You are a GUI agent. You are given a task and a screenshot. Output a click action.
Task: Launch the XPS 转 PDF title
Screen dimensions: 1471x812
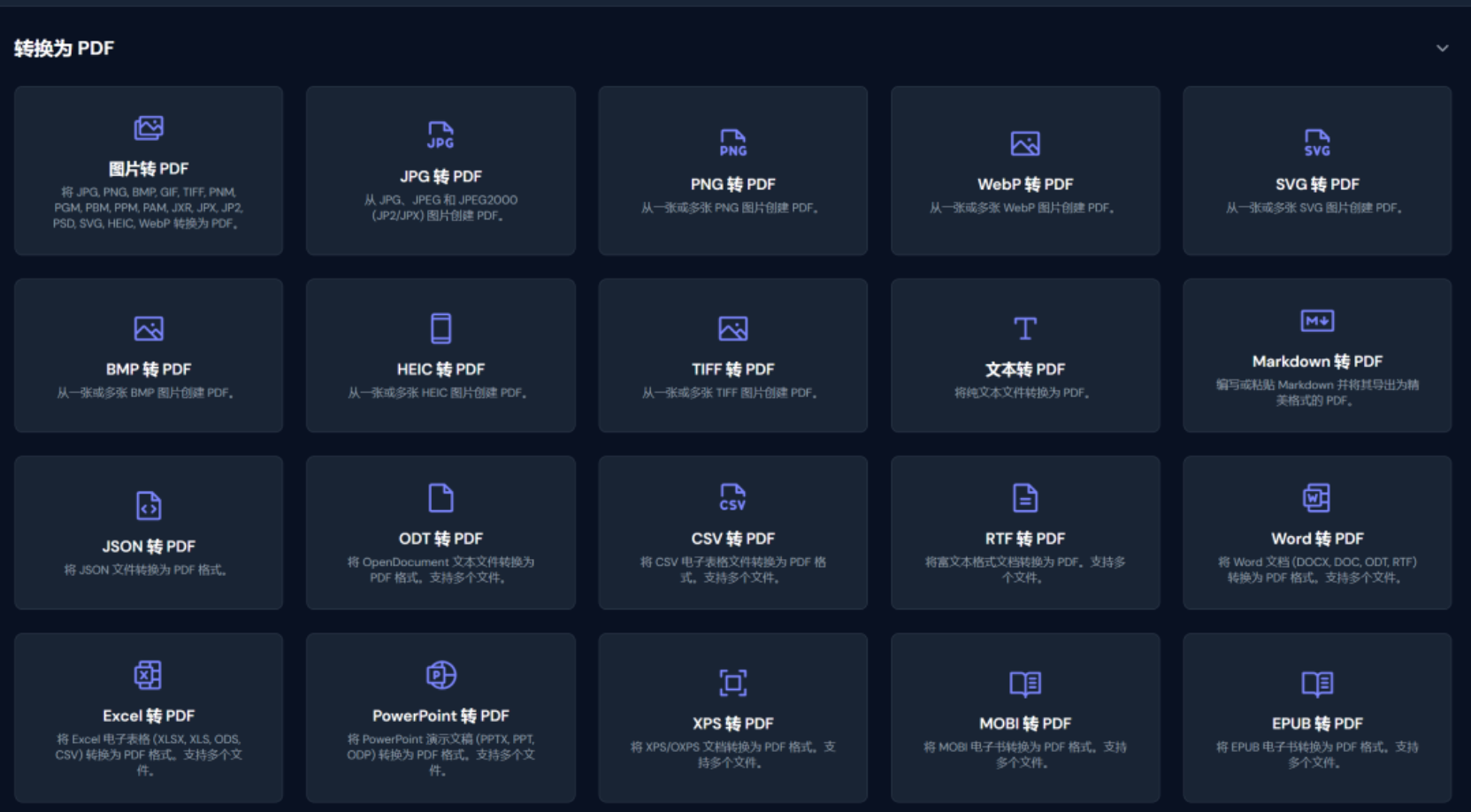732,723
